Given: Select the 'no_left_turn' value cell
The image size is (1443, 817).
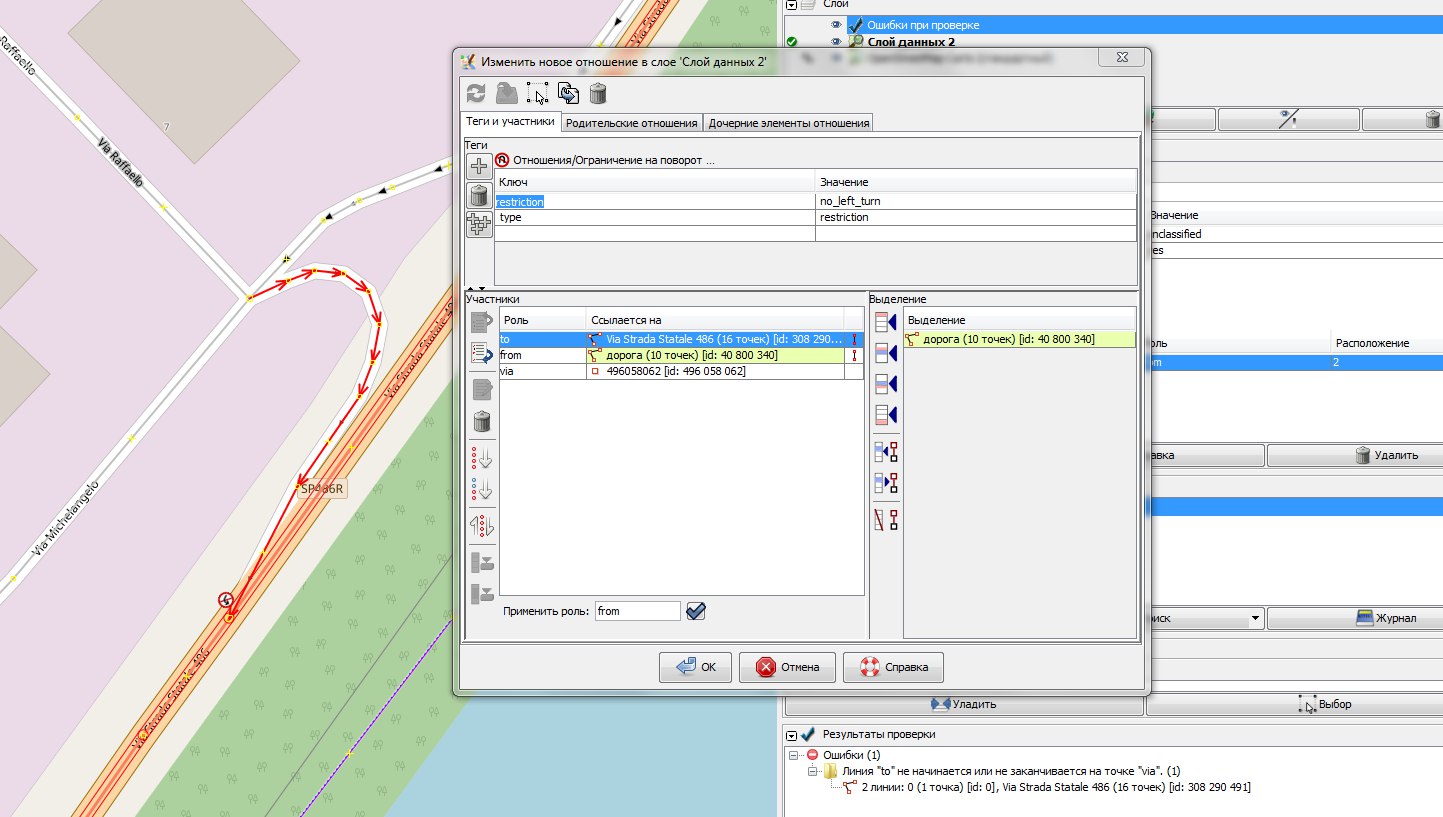Looking at the screenshot, I should coord(976,201).
